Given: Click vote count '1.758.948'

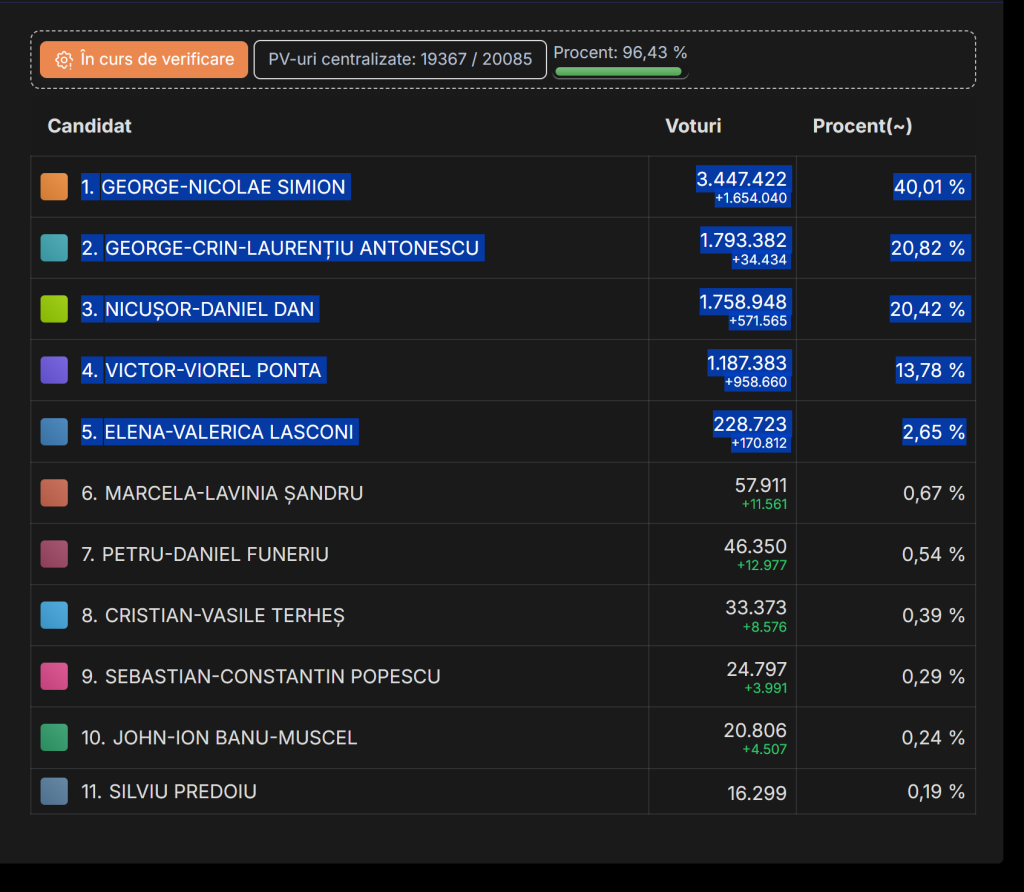Looking at the screenshot, I should pyautogui.click(x=743, y=302).
